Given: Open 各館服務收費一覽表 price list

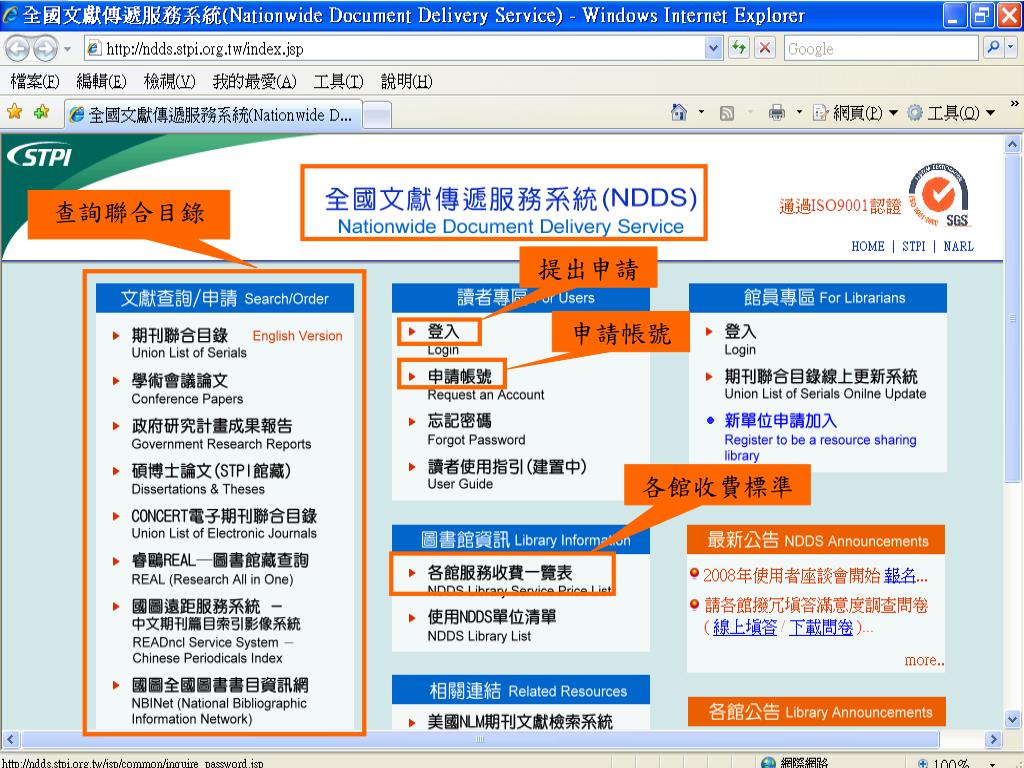Looking at the screenshot, I should (x=500, y=573).
